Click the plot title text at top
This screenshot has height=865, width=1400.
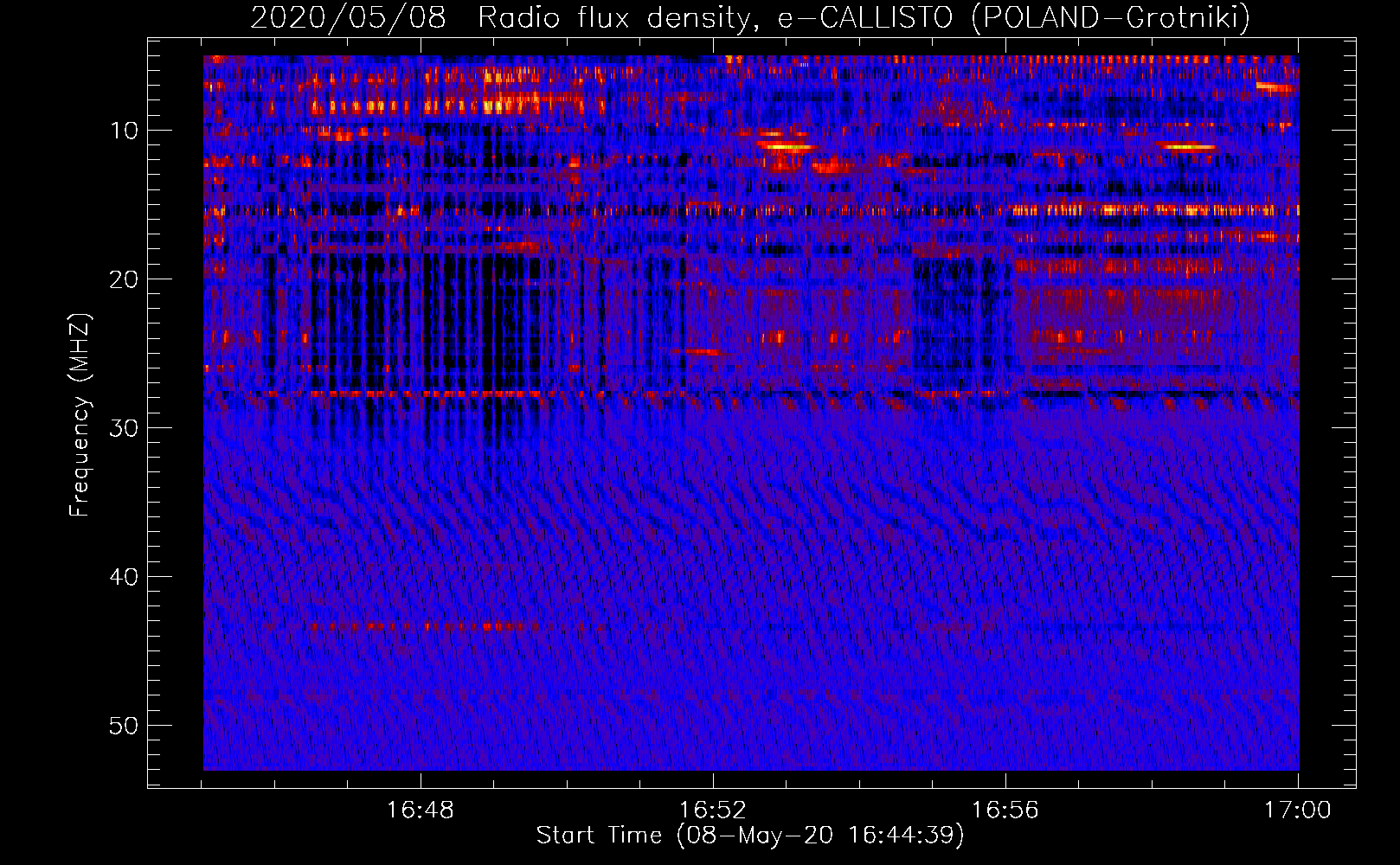coord(750,17)
